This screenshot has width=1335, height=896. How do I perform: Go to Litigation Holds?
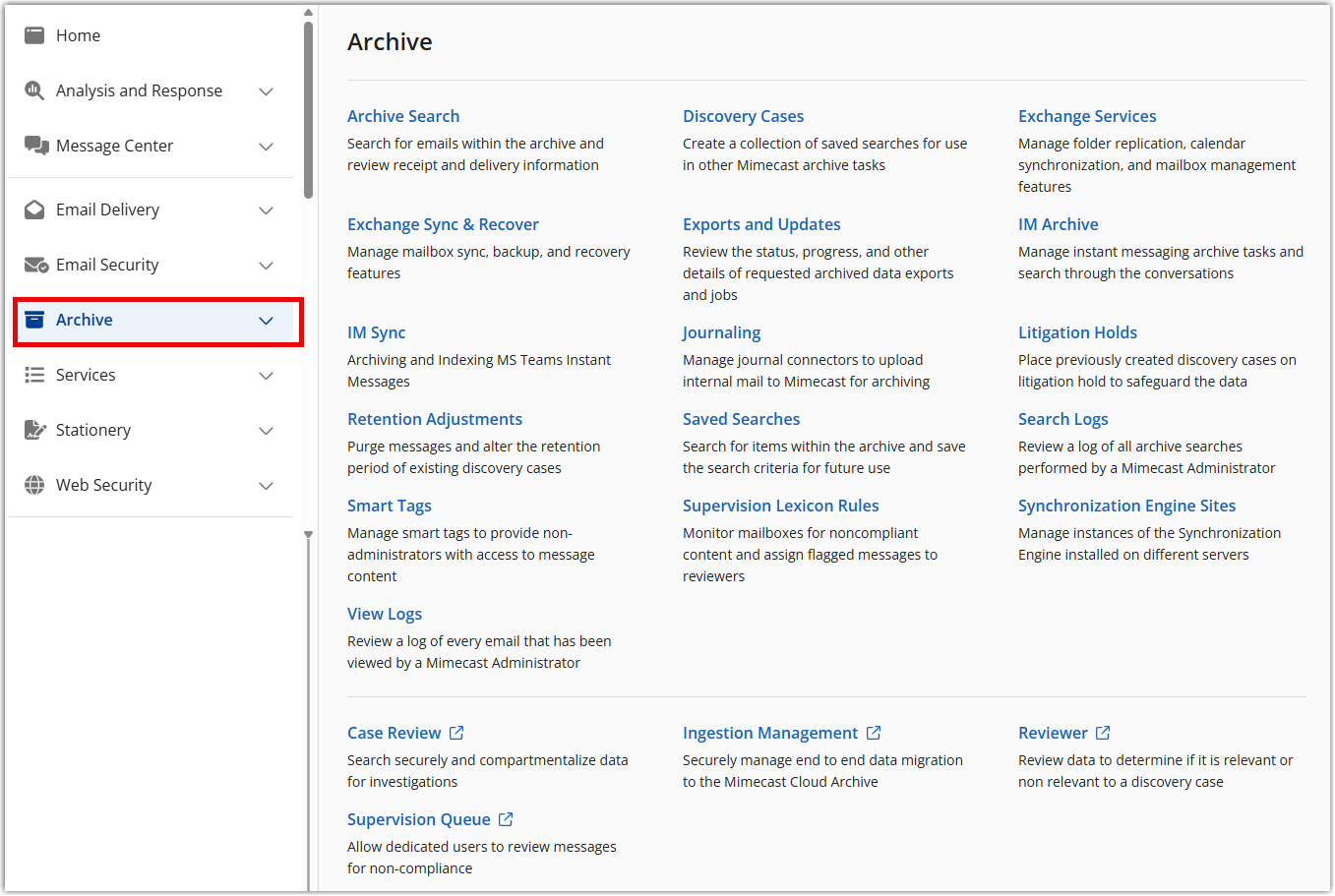pos(1077,332)
